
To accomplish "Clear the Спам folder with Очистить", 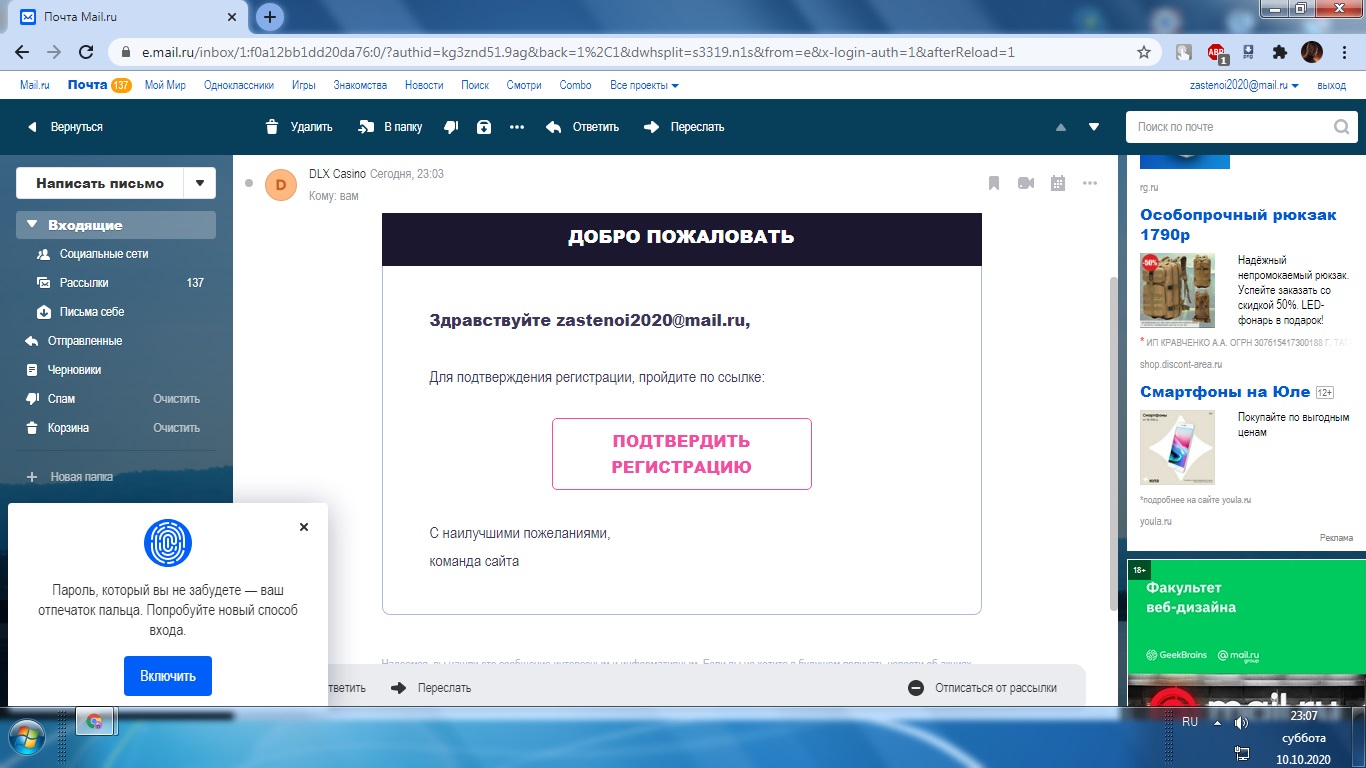I will coord(177,399).
